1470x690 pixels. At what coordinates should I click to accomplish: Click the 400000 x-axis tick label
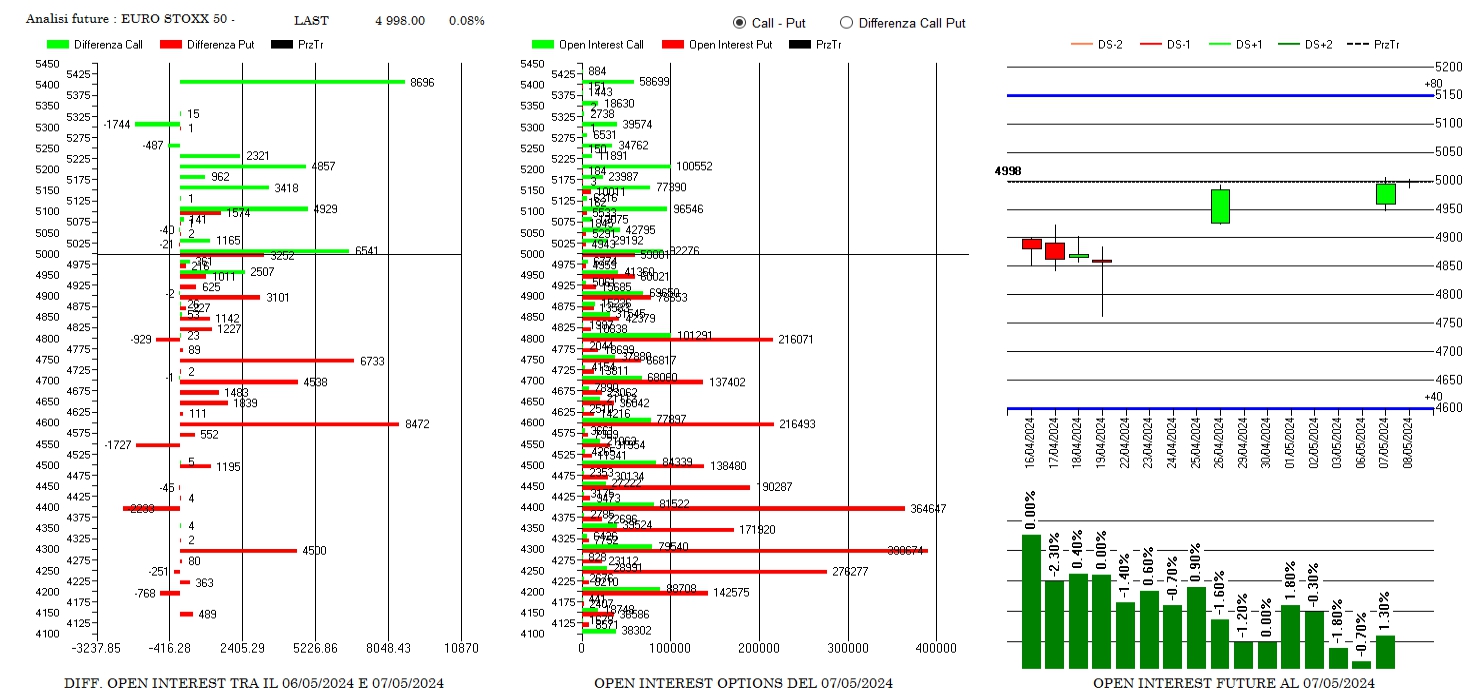(936, 647)
